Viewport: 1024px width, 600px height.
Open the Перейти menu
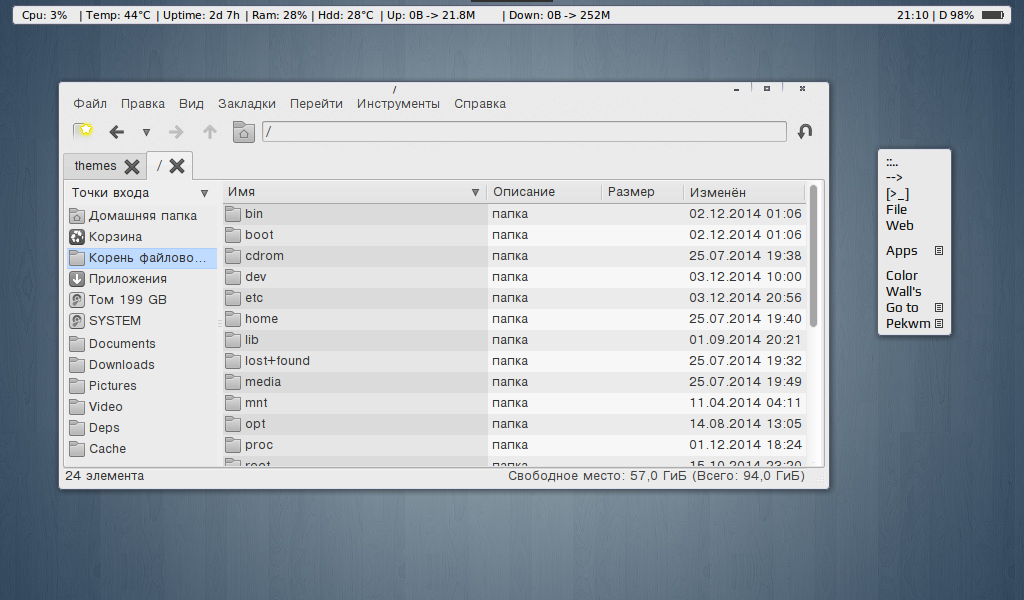tap(316, 103)
